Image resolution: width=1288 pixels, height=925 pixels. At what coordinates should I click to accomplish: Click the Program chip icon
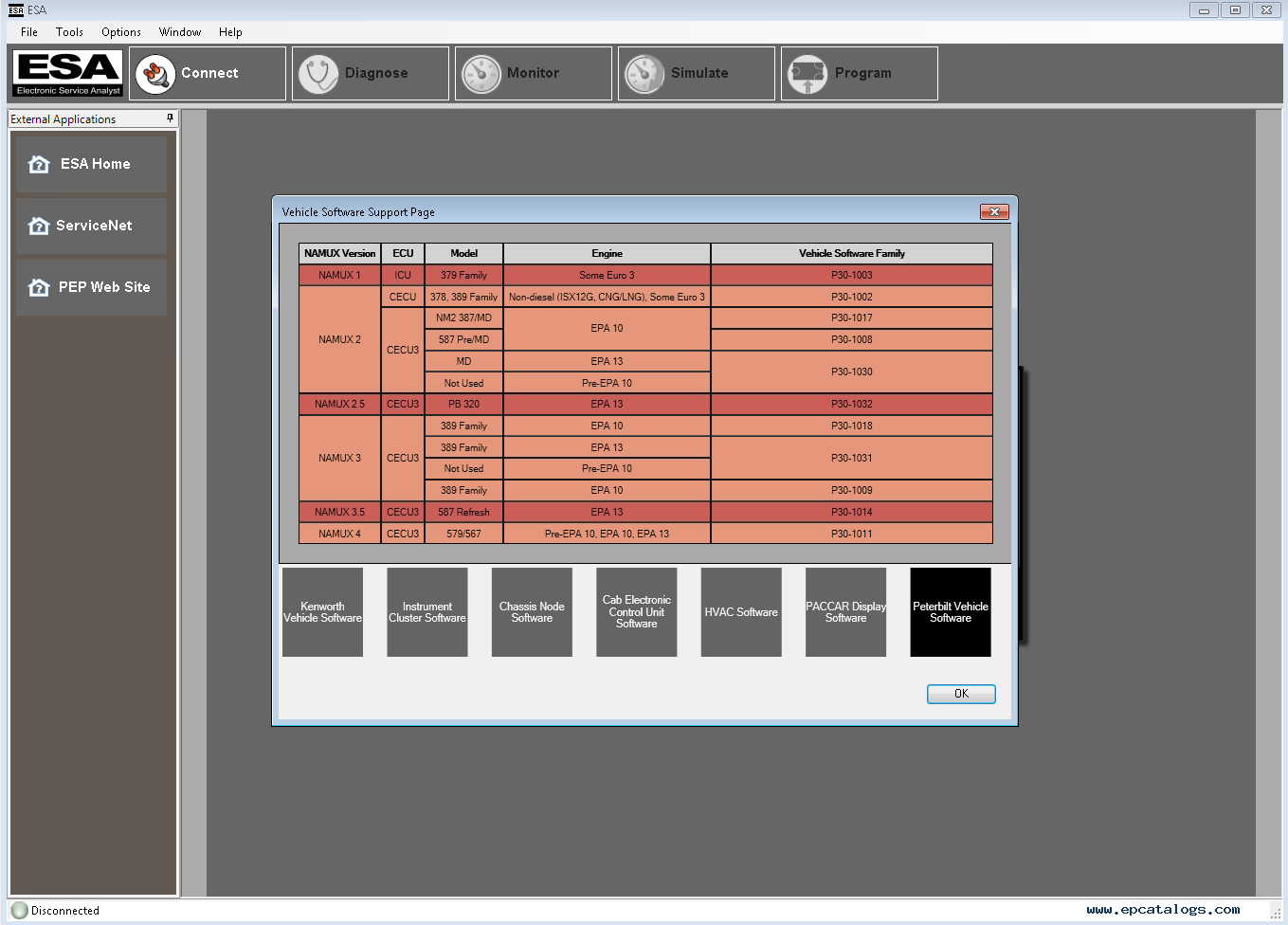(807, 74)
